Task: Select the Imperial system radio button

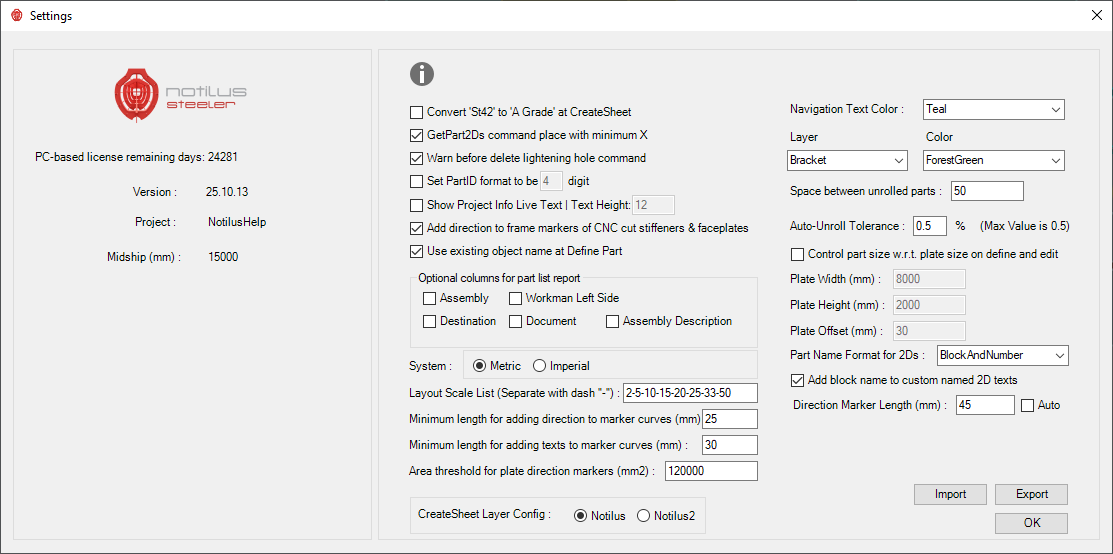Action: tap(540, 366)
